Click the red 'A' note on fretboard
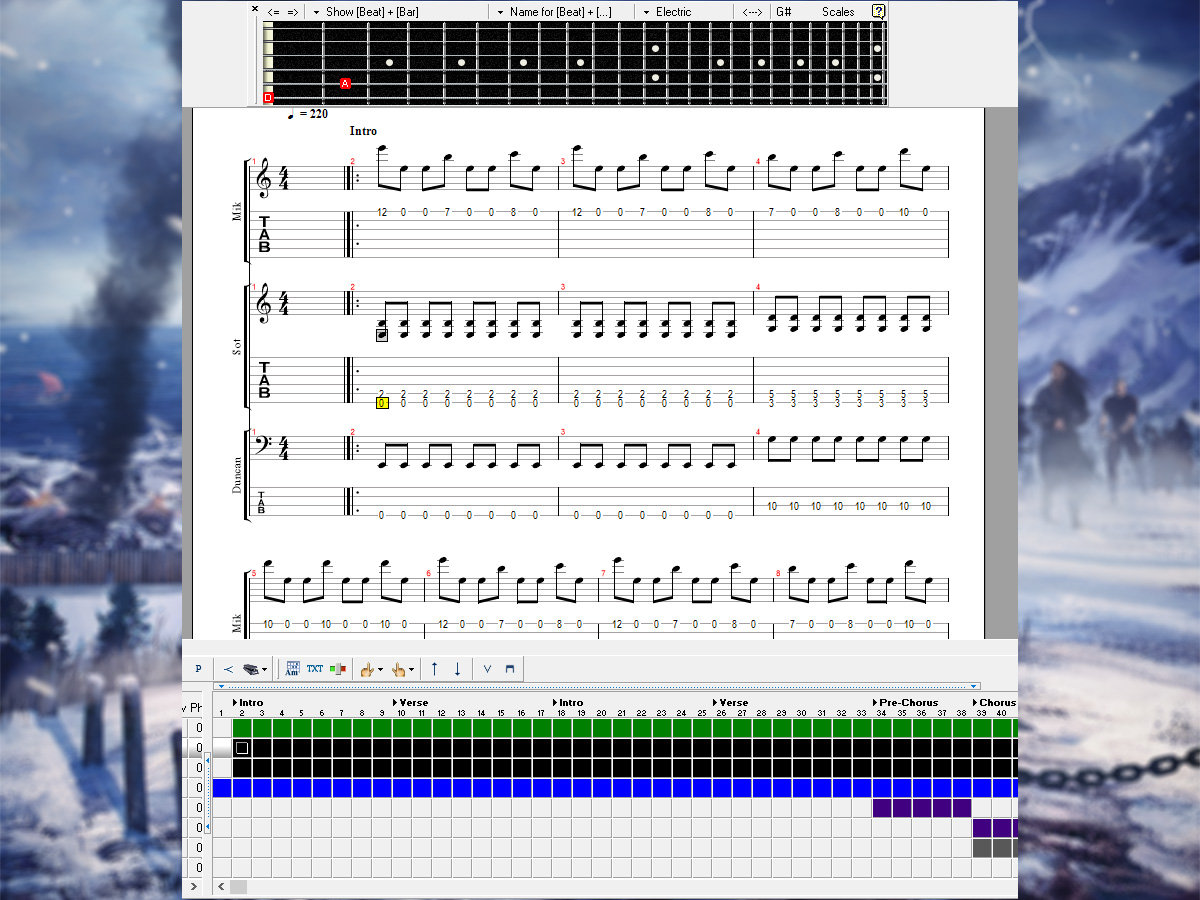This screenshot has width=1200, height=900. pos(345,84)
